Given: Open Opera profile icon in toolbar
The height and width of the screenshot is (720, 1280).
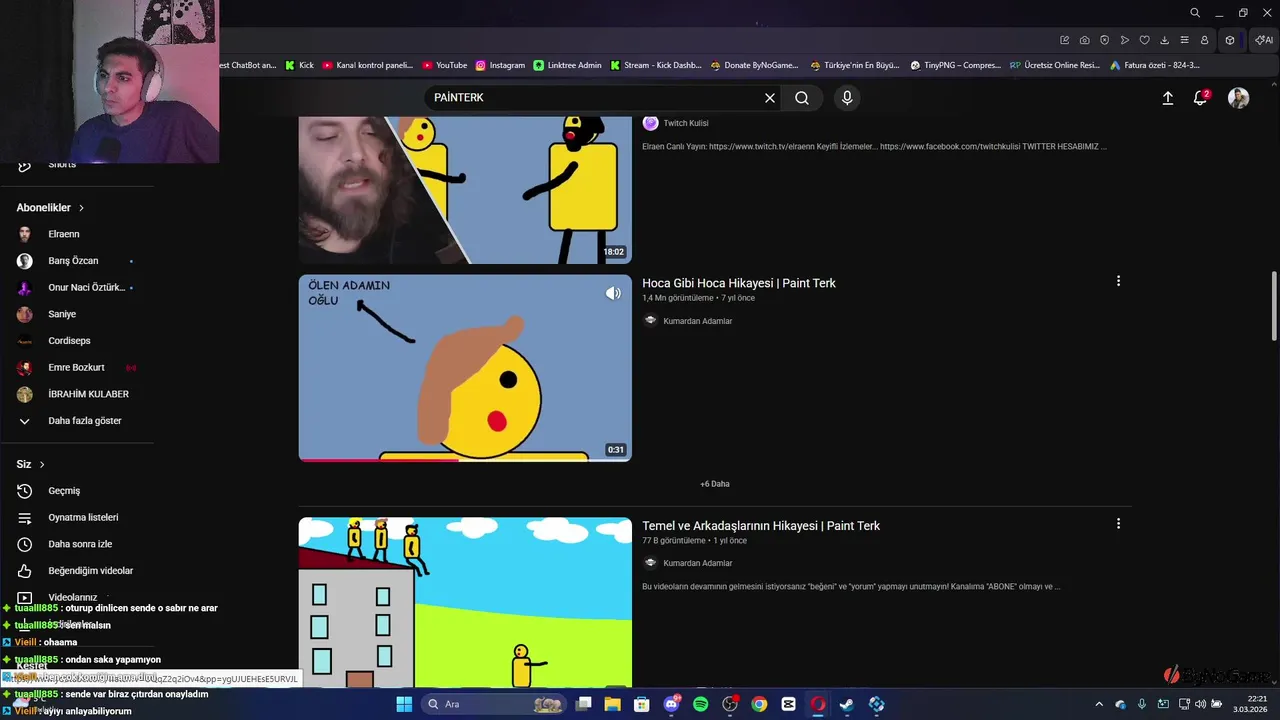Looking at the screenshot, I should (x=1204, y=40).
